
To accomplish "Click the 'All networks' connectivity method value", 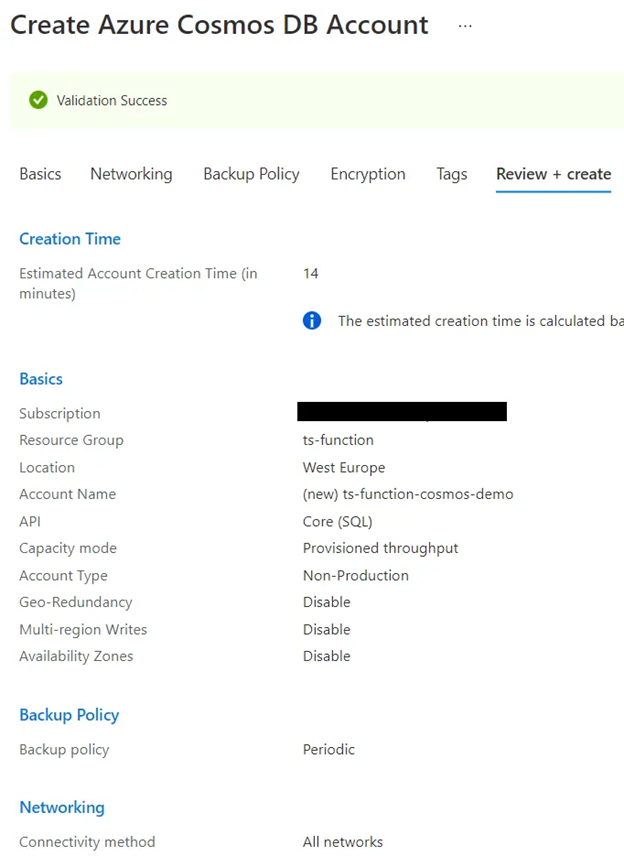I will click(x=343, y=842).
